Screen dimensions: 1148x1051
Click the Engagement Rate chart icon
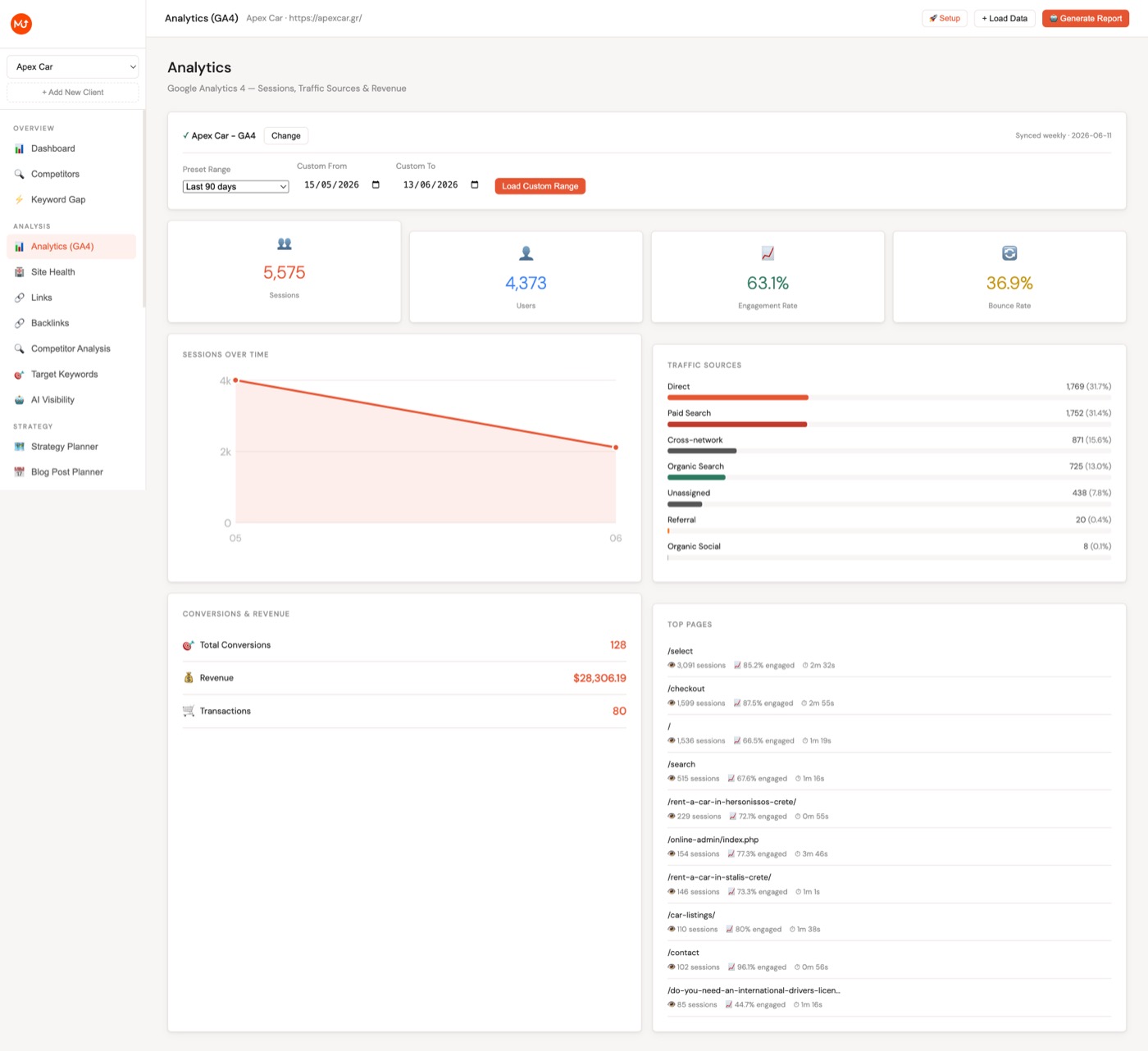pyautogui.click(x=768, y=253)
